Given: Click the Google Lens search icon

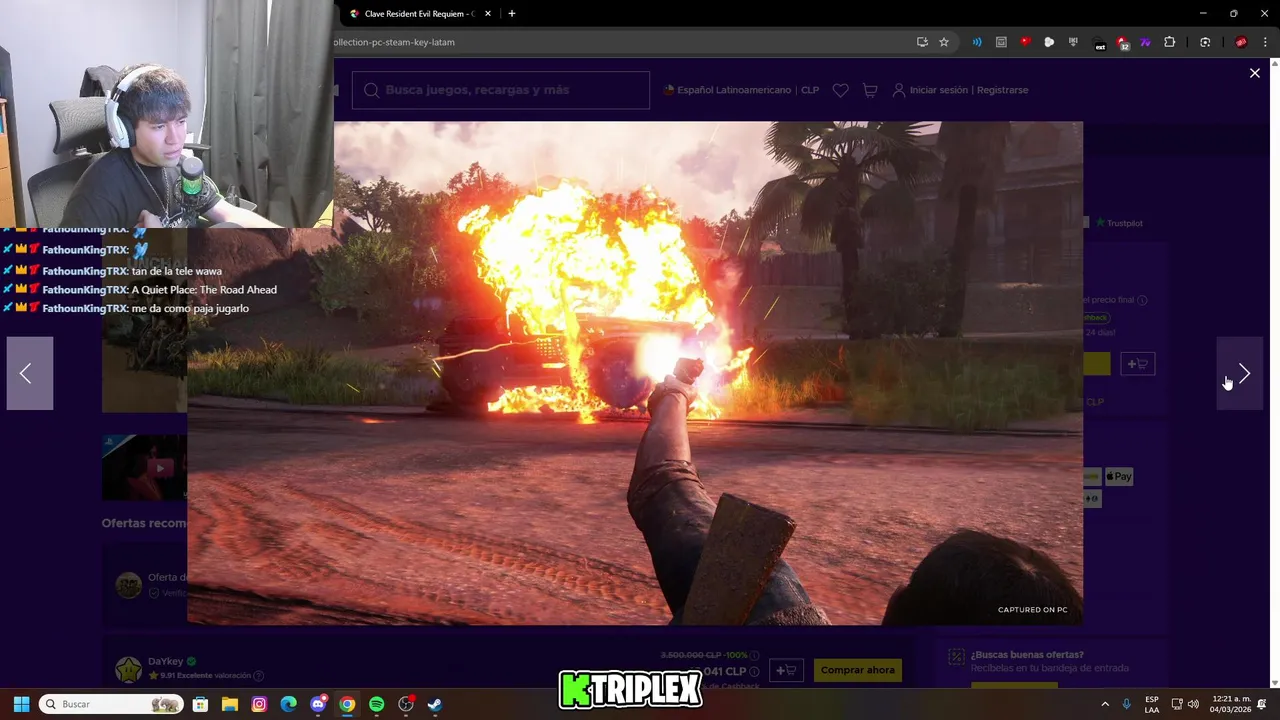Looking at the screenshot, I should [1205, 42].
